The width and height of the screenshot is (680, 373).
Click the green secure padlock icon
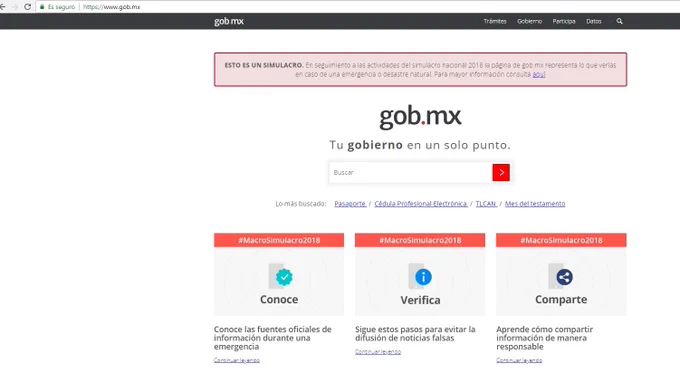(42, 7)
